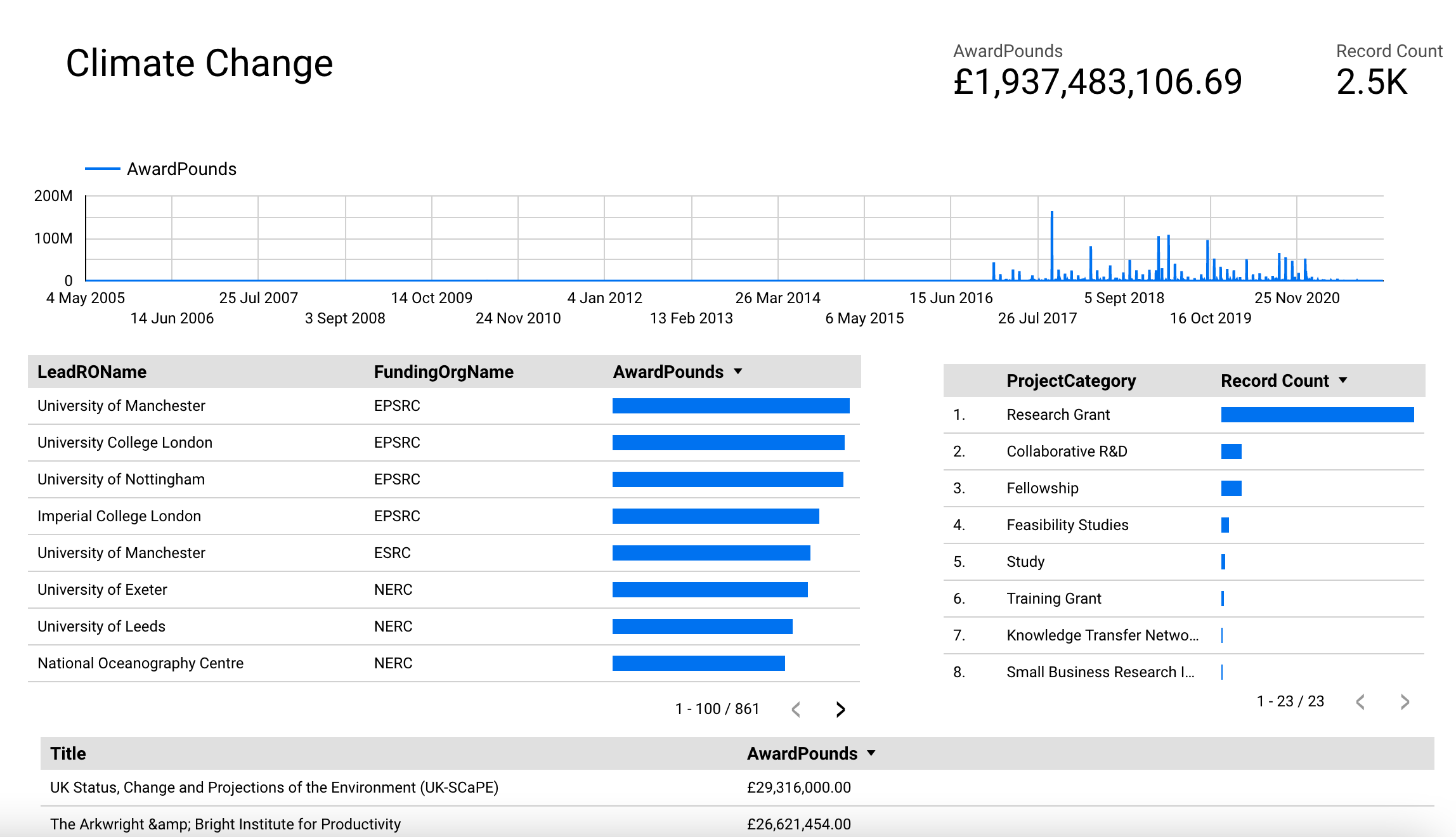Toggle AwardPounds series in chart legend
The image size is (1456, 837).
(181, 169)
